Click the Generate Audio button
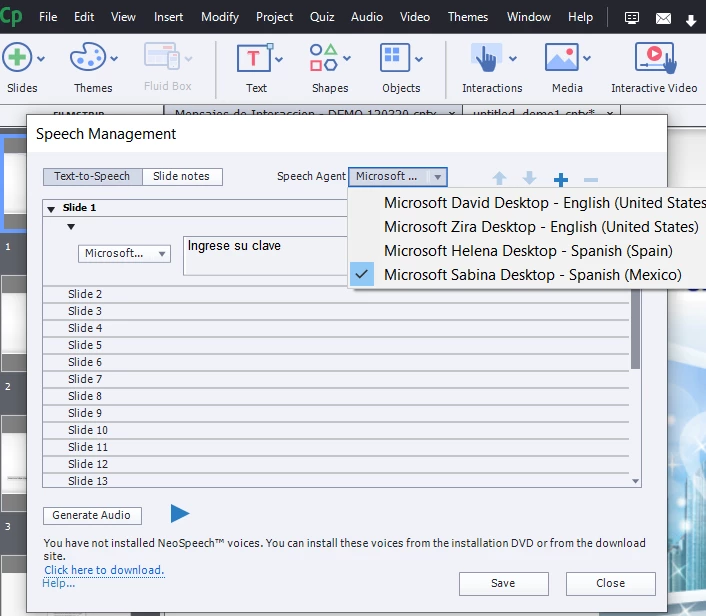706x616 pixels. [x=92, y=516]
